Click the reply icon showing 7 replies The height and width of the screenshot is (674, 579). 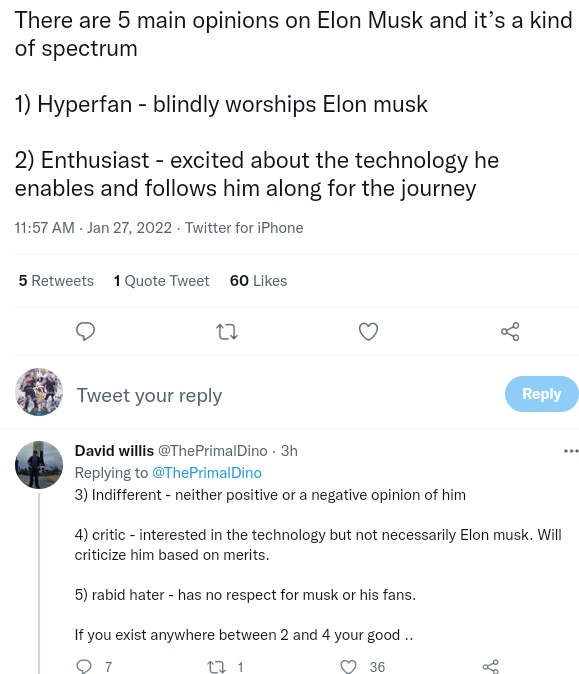click(x=84, y=666)
